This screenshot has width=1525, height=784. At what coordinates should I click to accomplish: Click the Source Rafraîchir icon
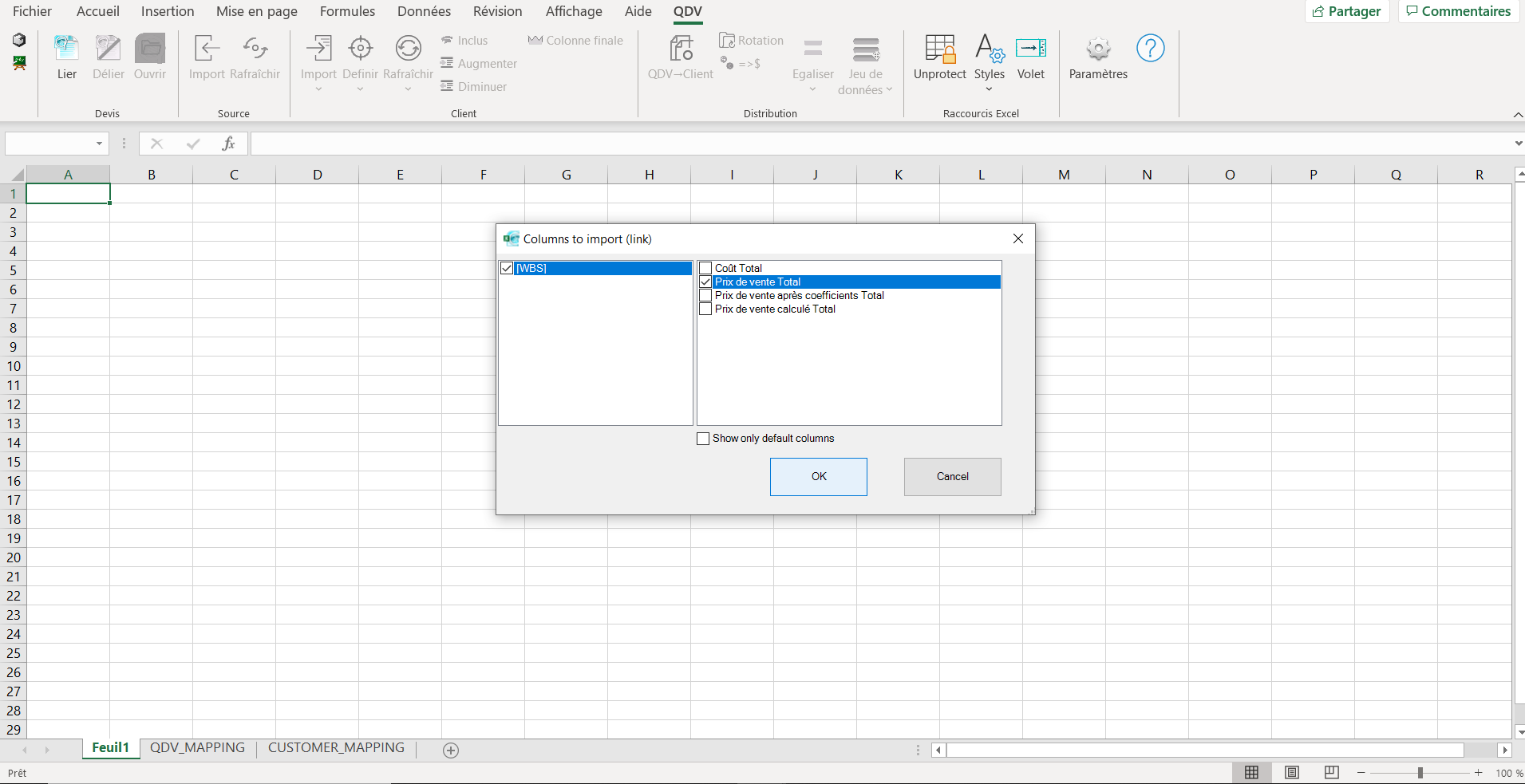[255, 49]
